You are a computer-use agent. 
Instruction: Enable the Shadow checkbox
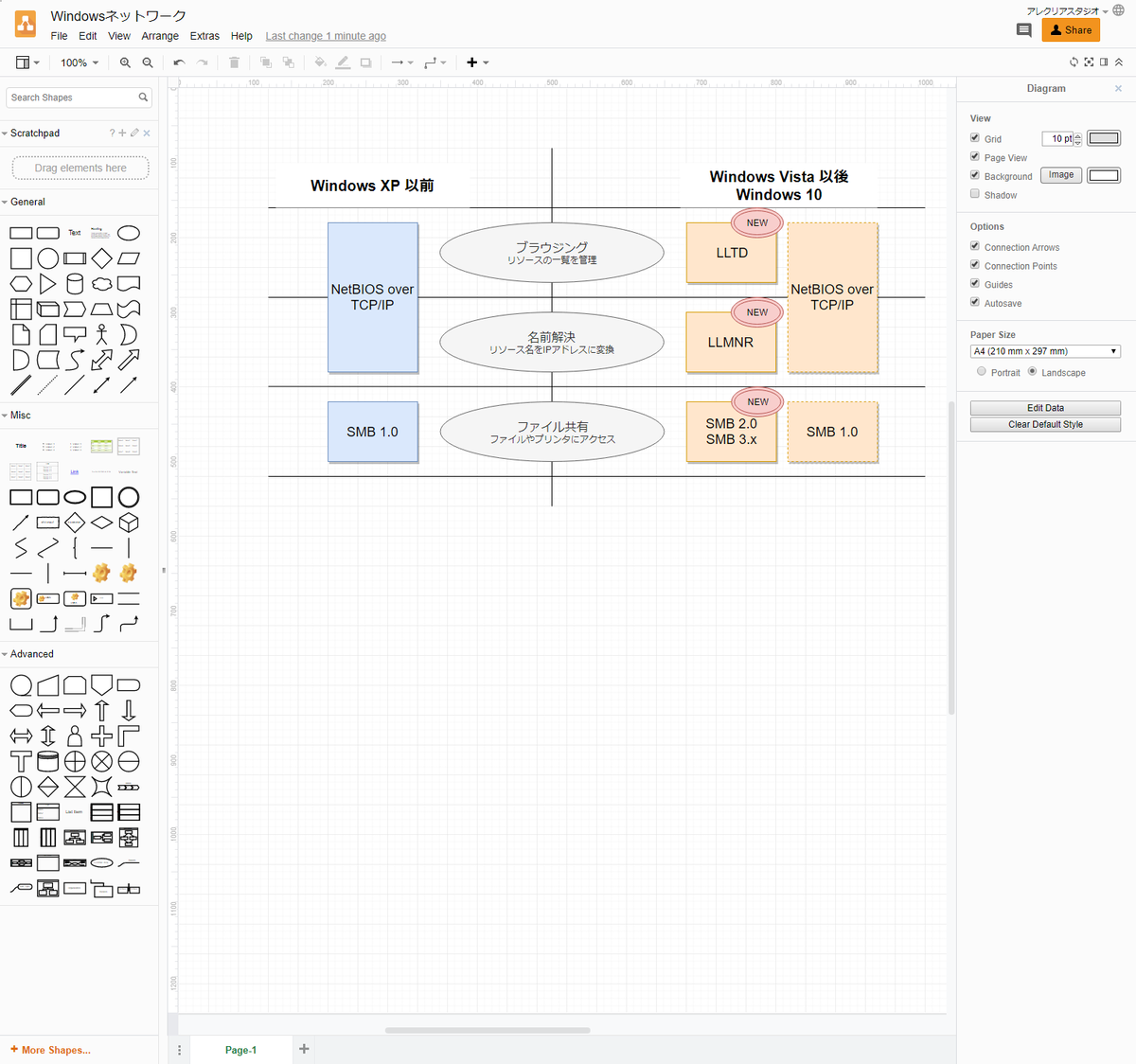tap(975, 194)
